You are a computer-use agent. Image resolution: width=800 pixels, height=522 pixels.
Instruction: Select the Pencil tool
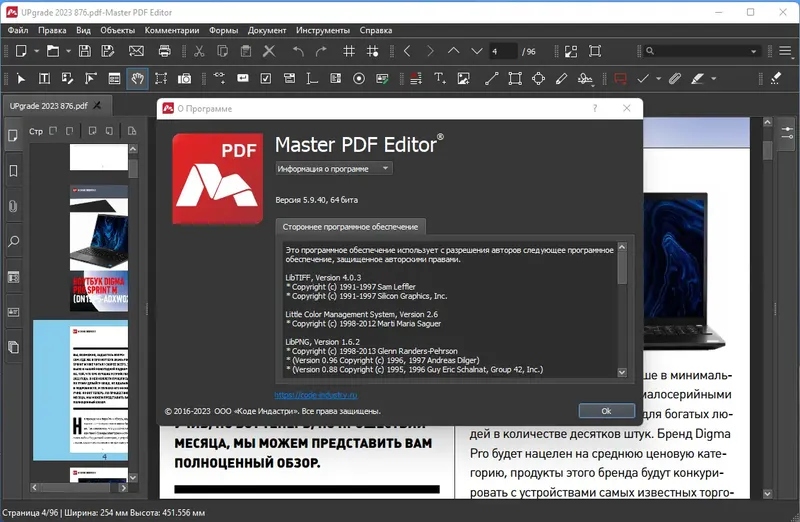click(x=561, y=79)
